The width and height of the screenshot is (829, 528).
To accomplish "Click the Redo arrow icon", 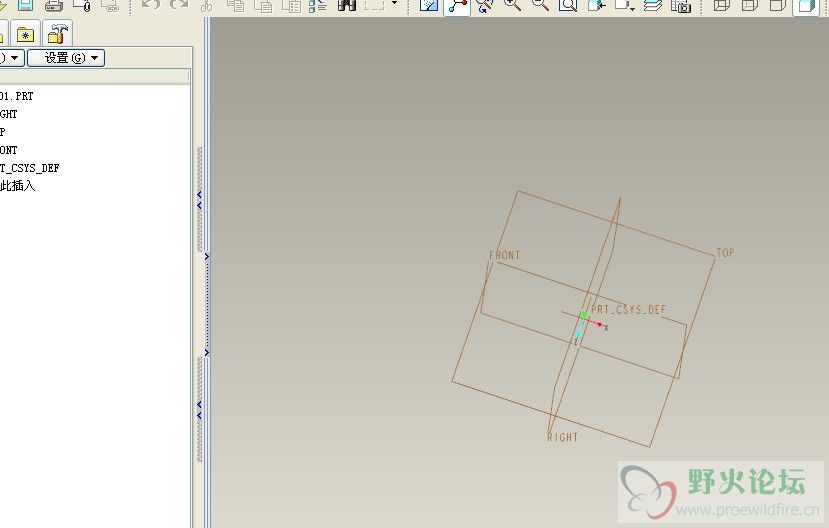I will pyautogui.click(x=179, y=5).
